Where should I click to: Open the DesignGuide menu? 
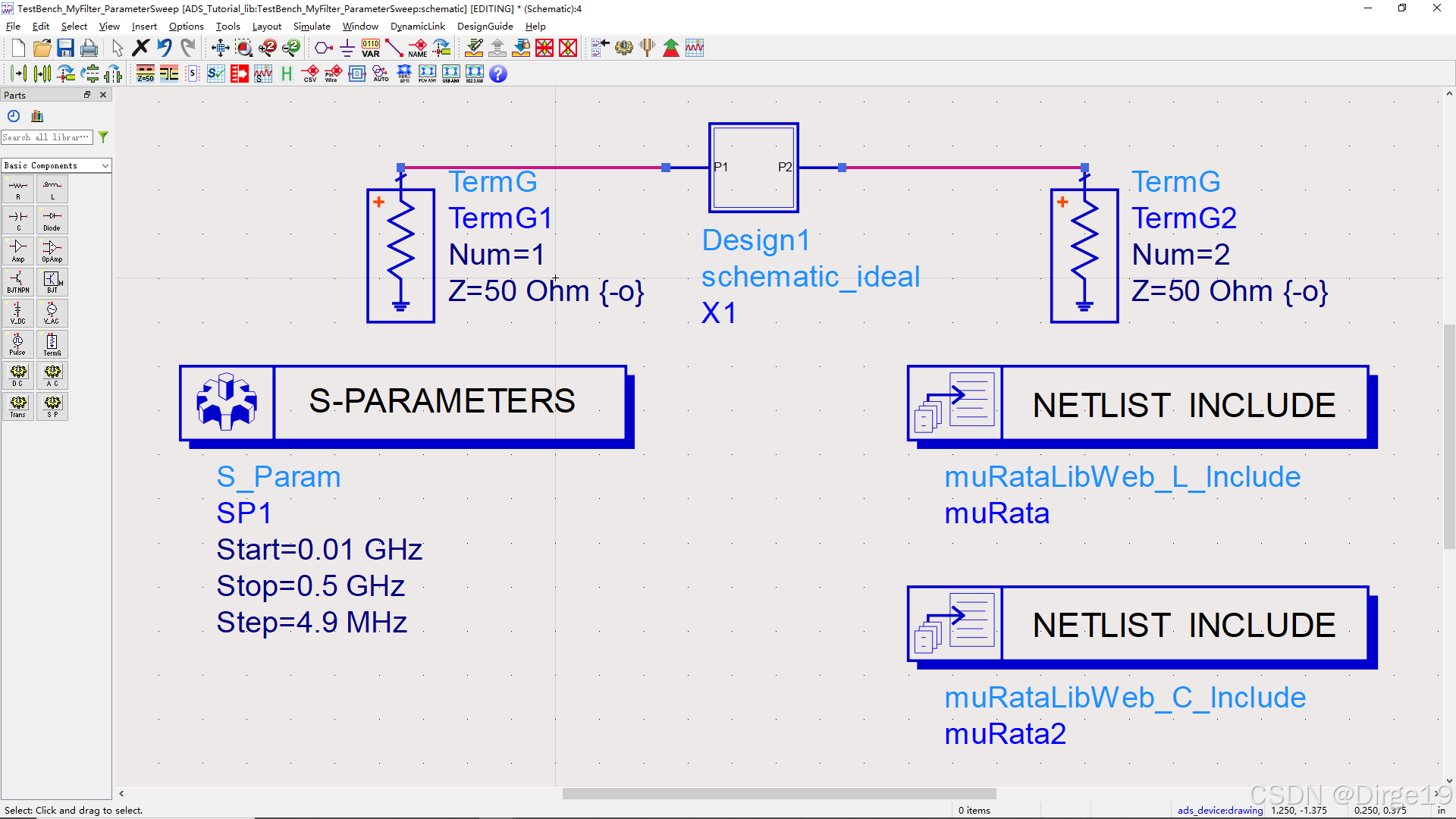point(485,26)
